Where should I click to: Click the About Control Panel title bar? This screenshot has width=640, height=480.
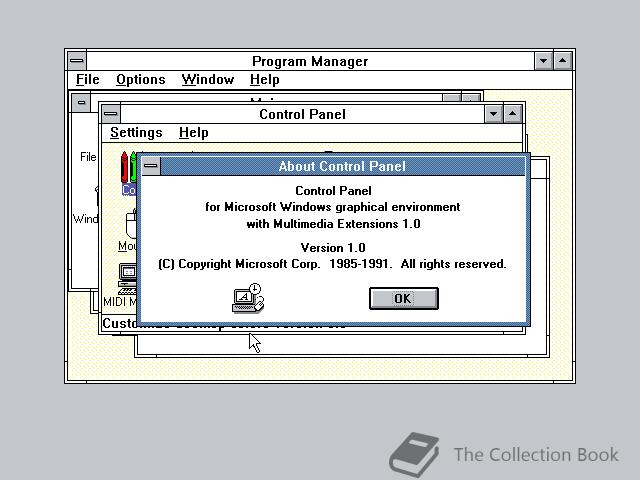click(x=342, y=166)
